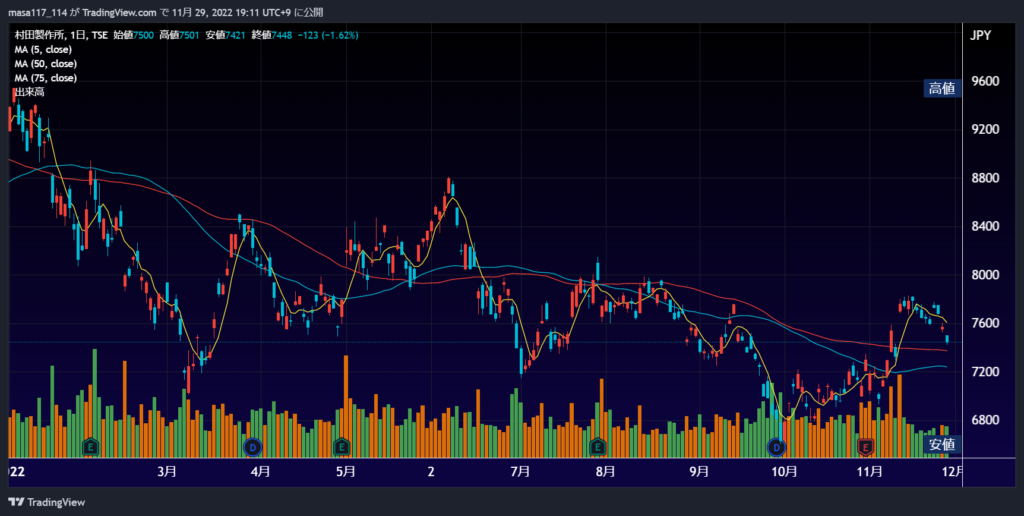
Task: Click the 7200 price axis label
Action: tap(985, 372)
